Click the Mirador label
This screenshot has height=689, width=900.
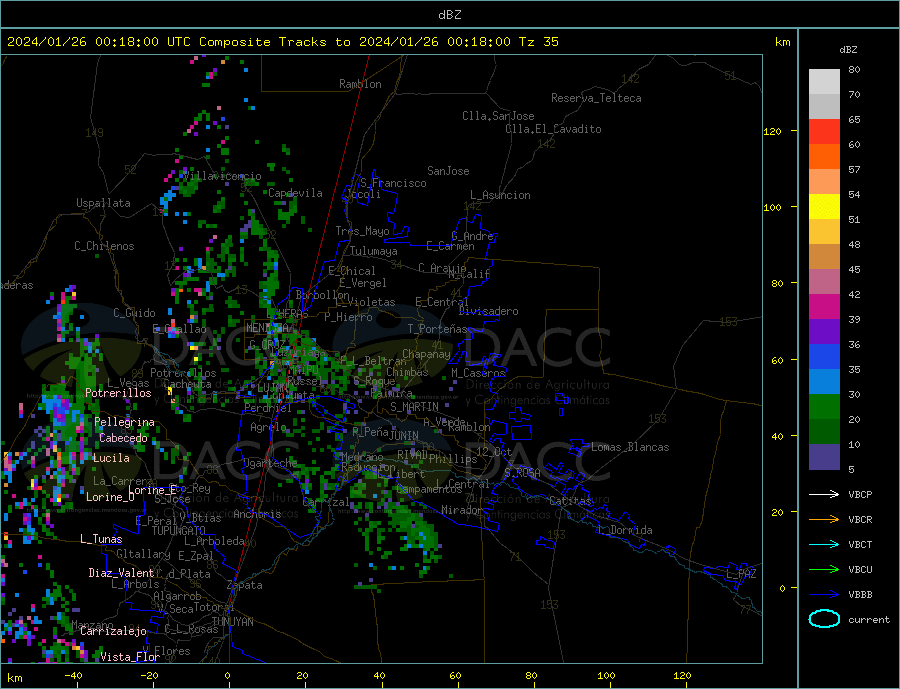point(463,510)
